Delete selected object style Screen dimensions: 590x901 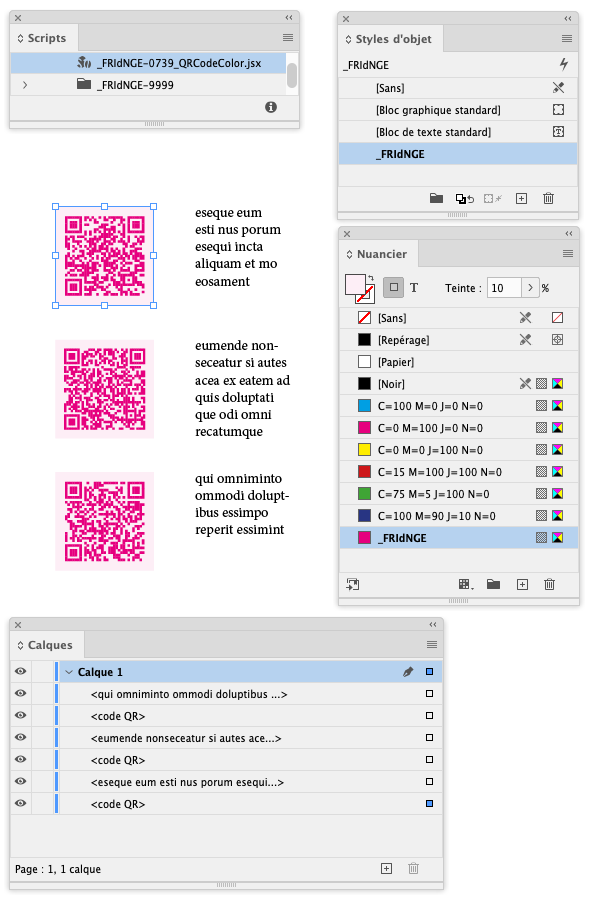tap(549, 198)
